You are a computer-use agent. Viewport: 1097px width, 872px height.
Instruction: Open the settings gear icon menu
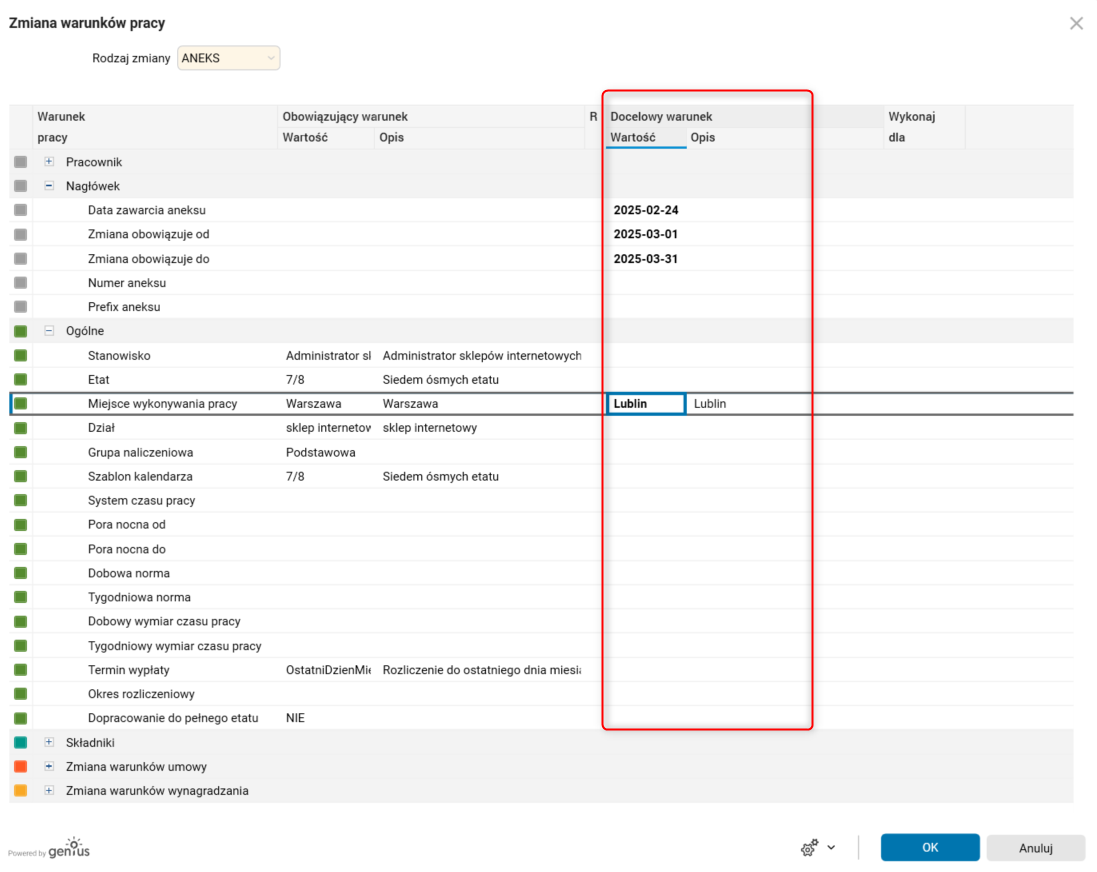tap(810, 848)
